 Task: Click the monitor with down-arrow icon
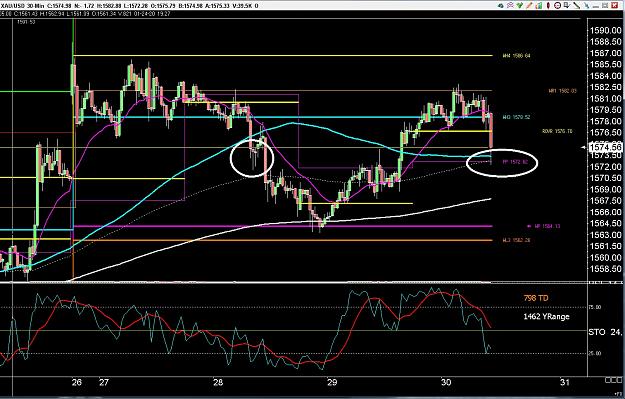[567, 6]
